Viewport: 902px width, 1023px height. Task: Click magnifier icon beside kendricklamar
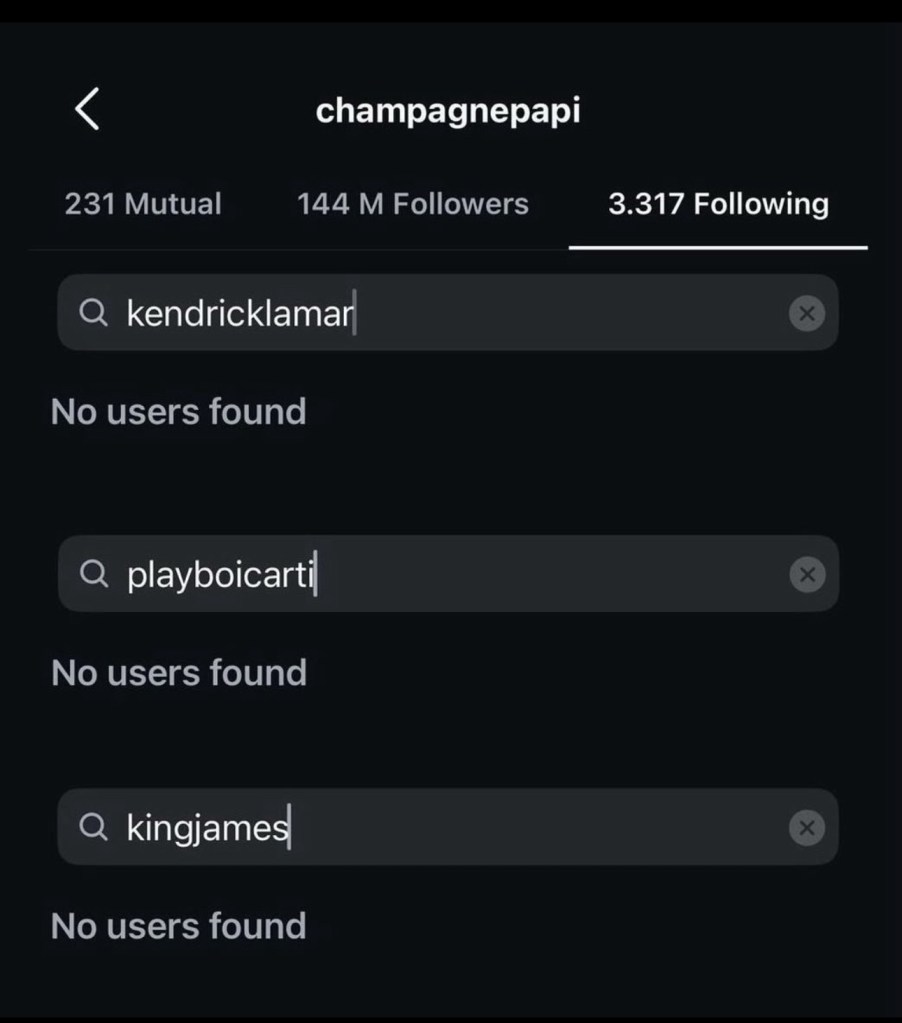(x=94, y=314)
